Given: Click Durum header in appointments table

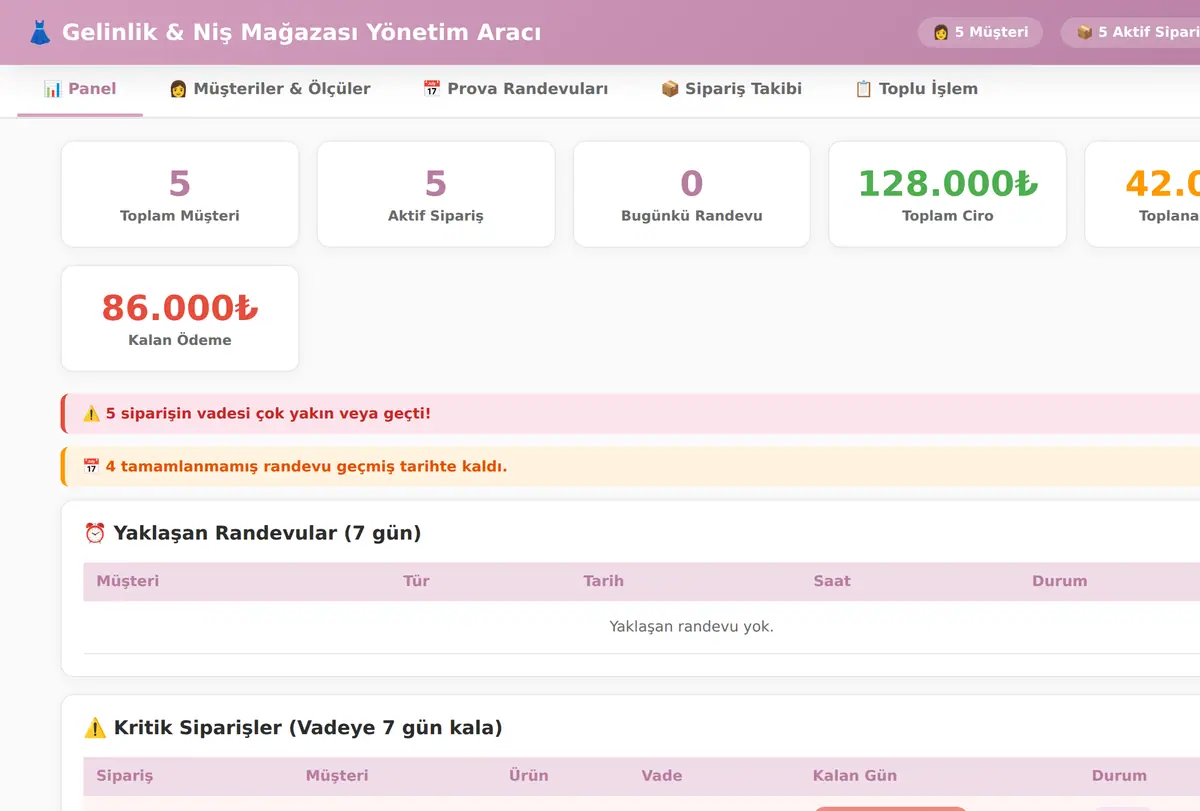Looking at the screenshot, I should coord(1060,581).
